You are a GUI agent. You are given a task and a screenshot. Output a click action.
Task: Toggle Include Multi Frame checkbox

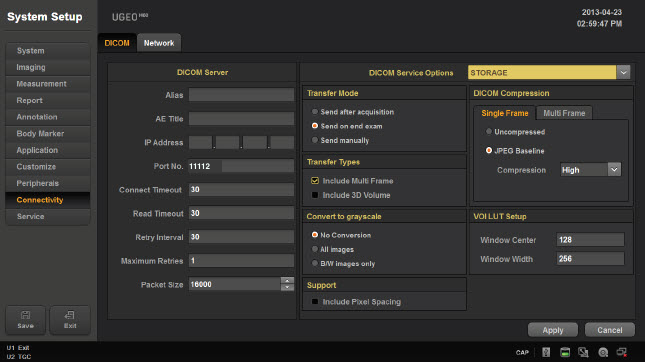[315, 181]
